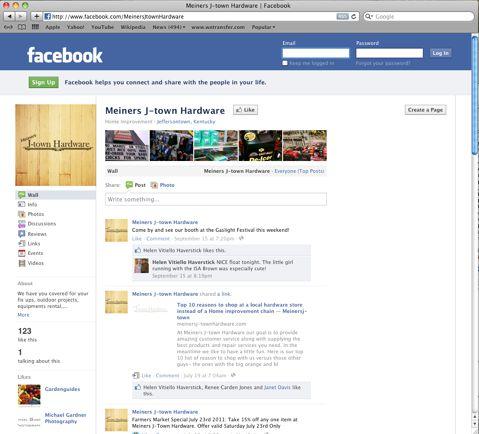479x434 pixels.
Task: Expand the News bookmarks dropdown
Action: (169, 27)
